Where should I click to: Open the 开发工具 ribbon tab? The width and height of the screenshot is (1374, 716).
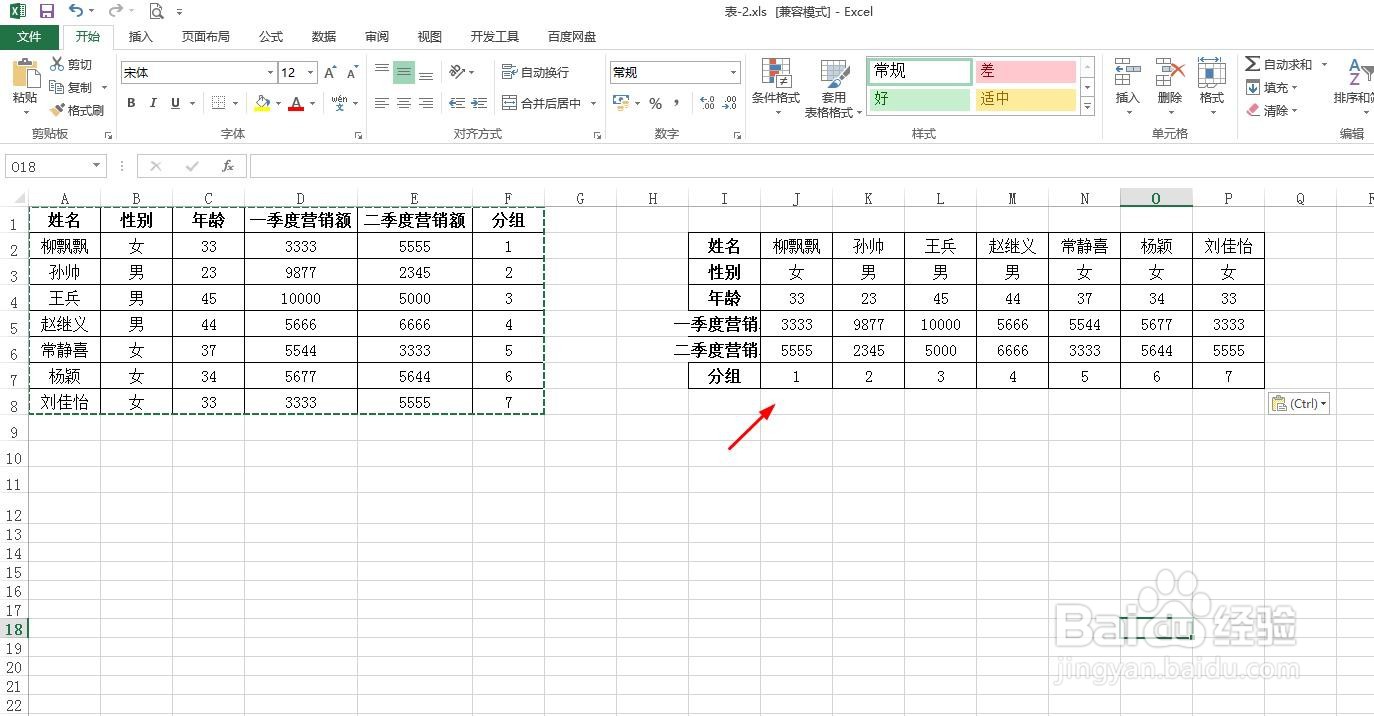point(493,36)
